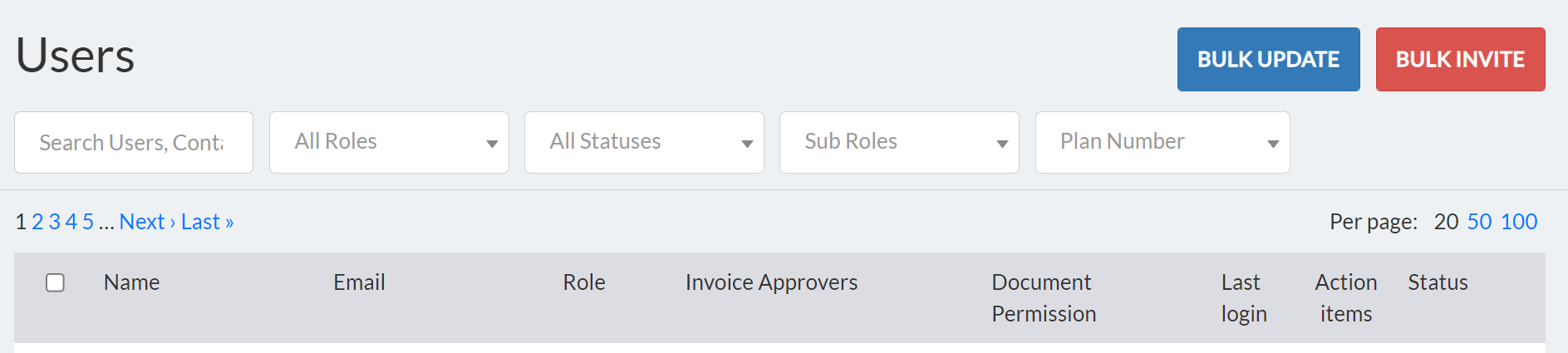The width and height of the screenshot is (1568, 353).
Task: Type in the Search Users field
Action: point(133,143)
